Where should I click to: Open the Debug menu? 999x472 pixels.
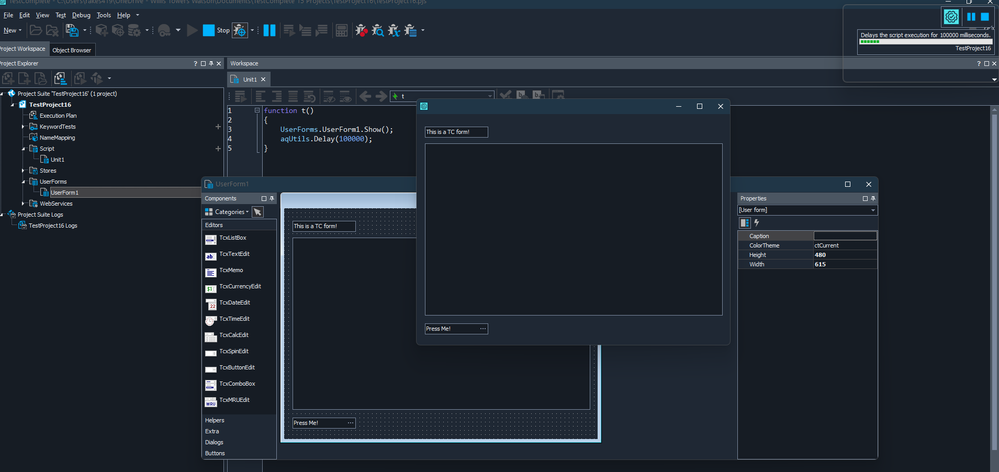81,16
